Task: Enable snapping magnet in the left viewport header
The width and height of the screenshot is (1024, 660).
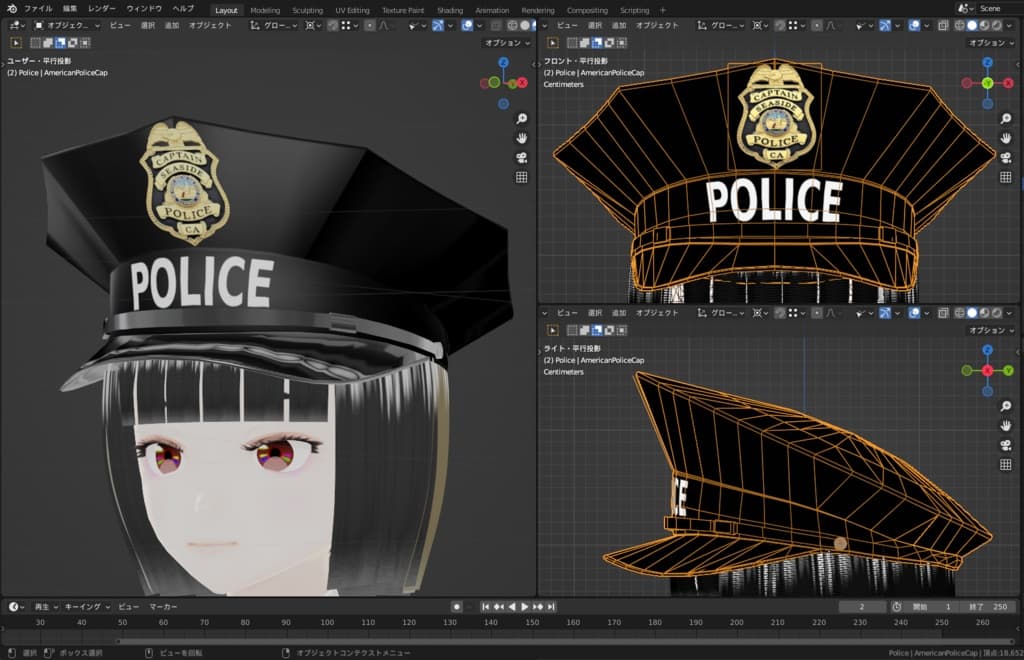Action: [333, 25]
